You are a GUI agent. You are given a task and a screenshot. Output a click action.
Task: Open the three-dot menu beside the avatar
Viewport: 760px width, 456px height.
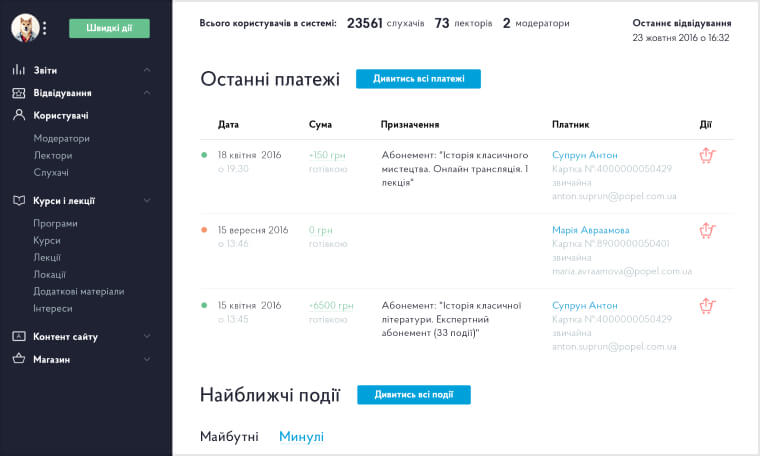(x=45, y=29)
